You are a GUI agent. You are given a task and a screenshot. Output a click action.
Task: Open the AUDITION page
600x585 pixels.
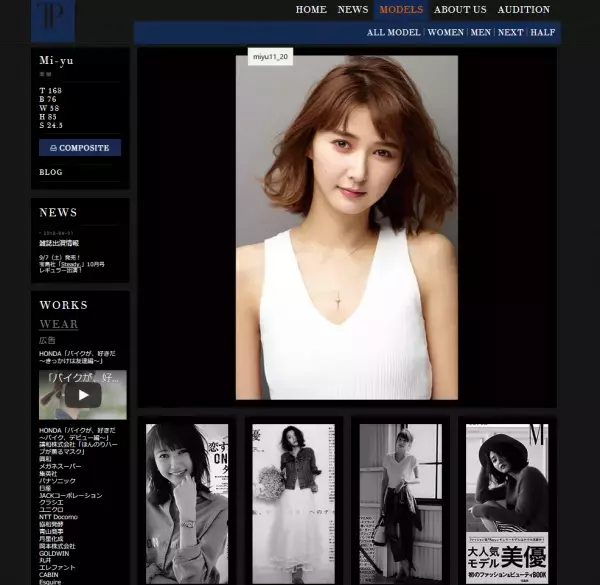tap(523, 10)
